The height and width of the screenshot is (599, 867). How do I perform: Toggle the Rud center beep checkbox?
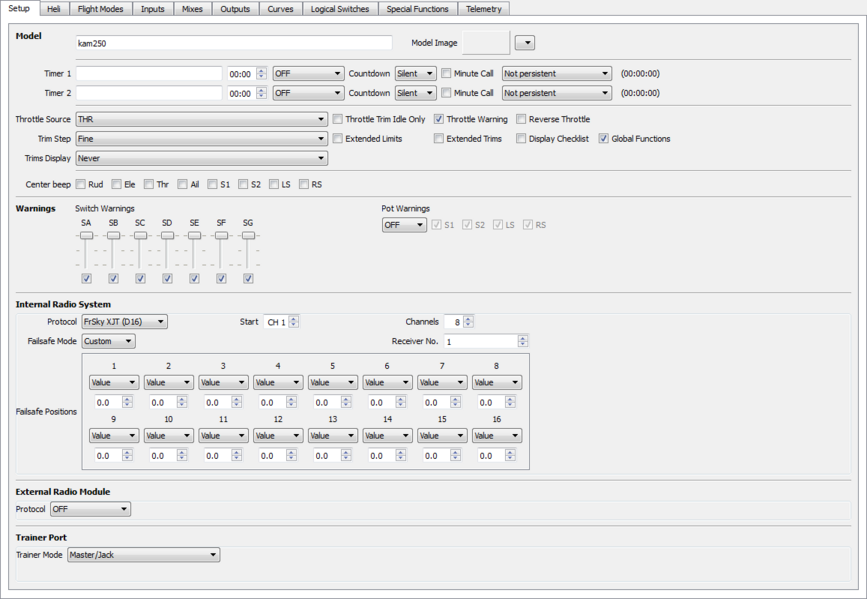81,185
